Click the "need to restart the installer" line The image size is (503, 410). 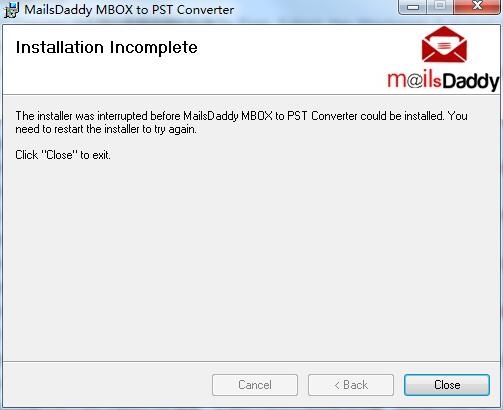click(x=106, y=129)
